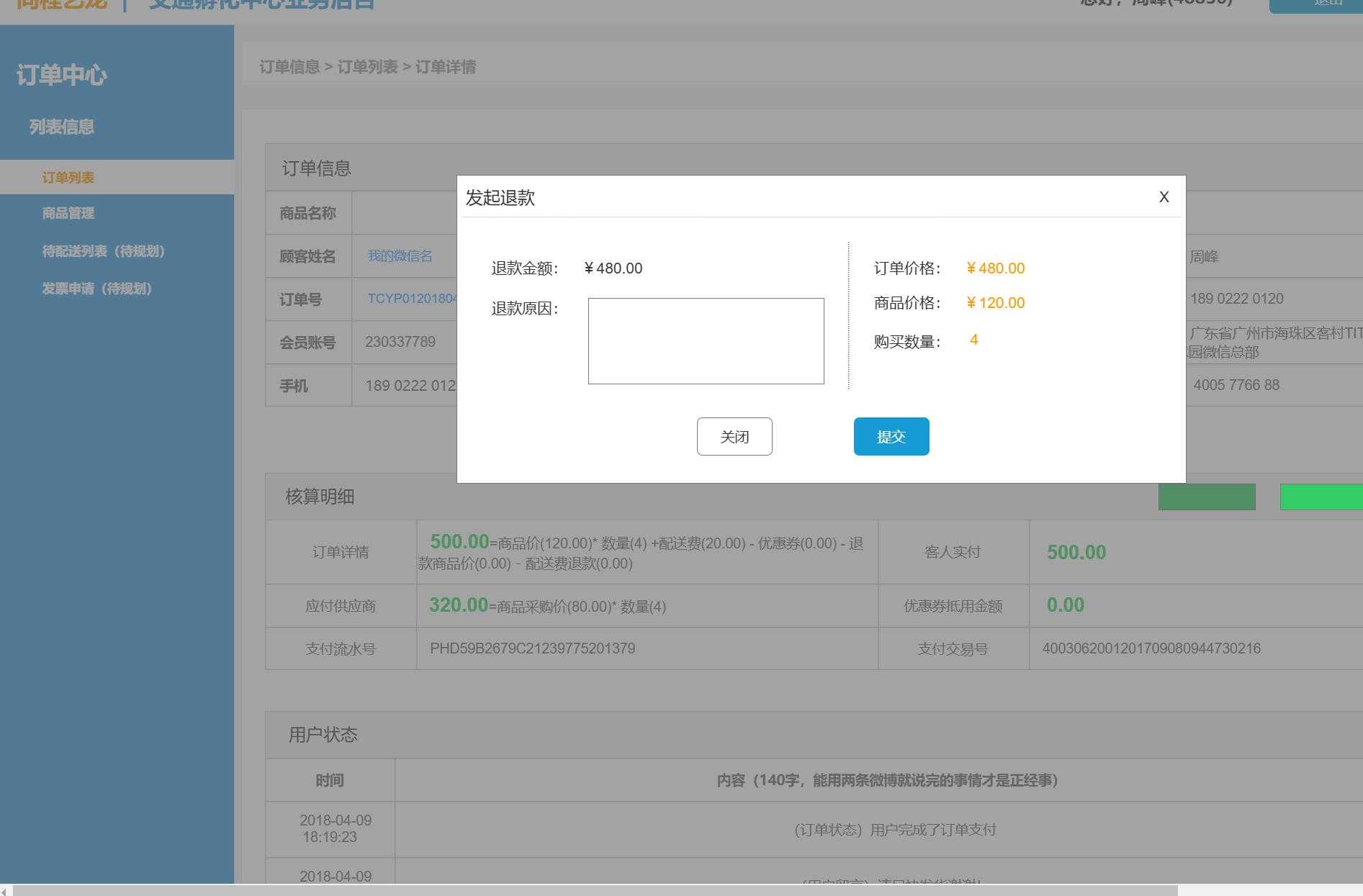Click 列表信息 section header
This screenshot has width=1363, height=896.
60,127
